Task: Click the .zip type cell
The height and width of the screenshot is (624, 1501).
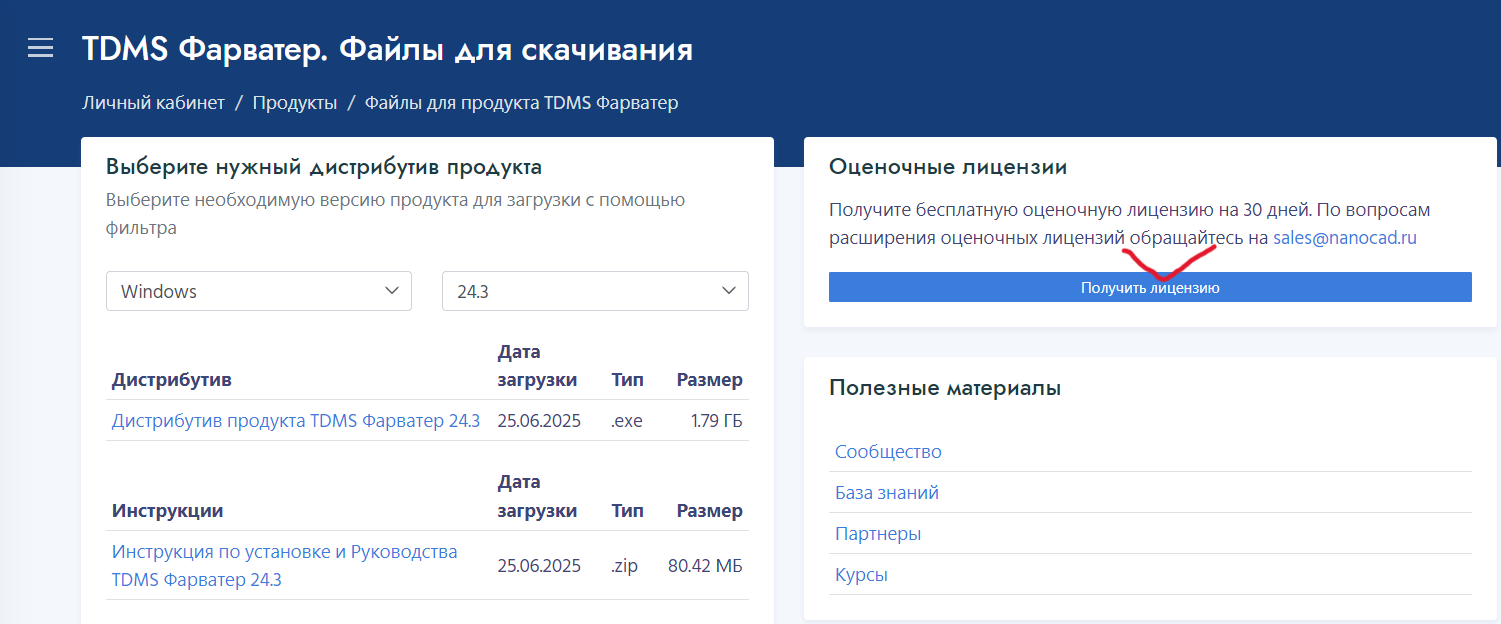Action: coord(624,566)
